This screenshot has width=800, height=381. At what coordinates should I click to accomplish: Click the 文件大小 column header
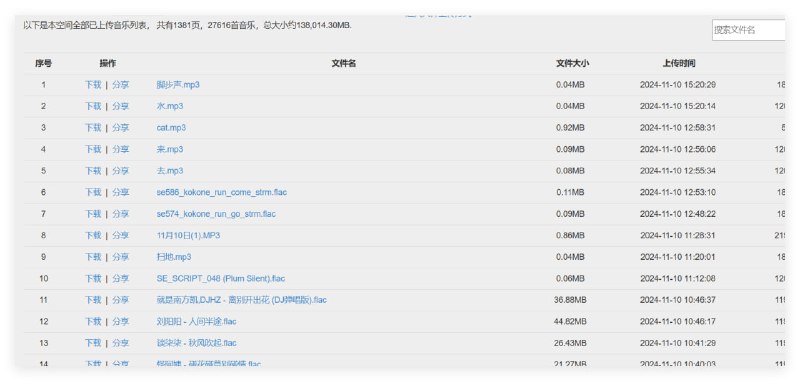[x=572, y=63]
